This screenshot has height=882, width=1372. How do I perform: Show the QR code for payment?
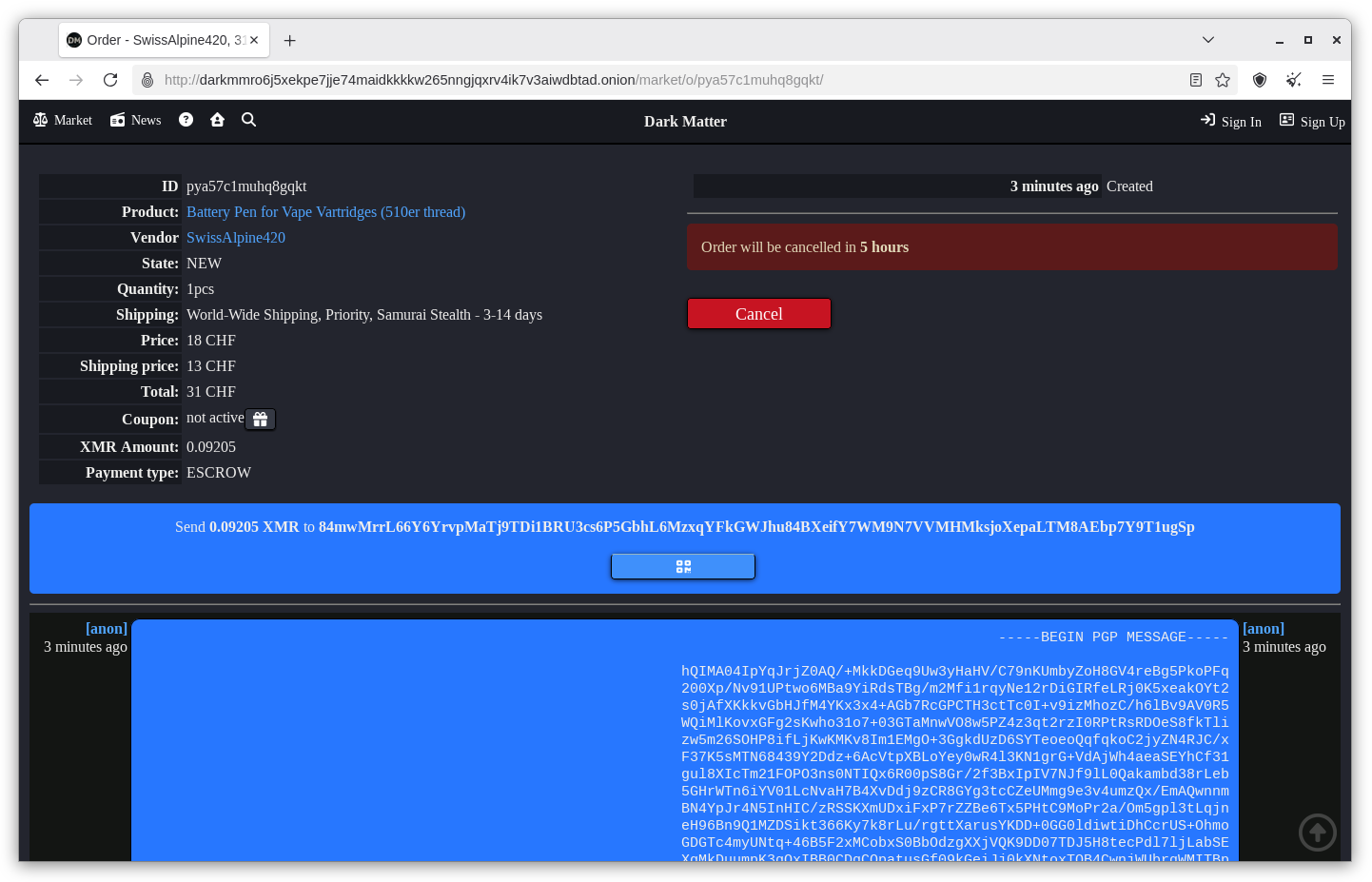[x=682, y=567]
